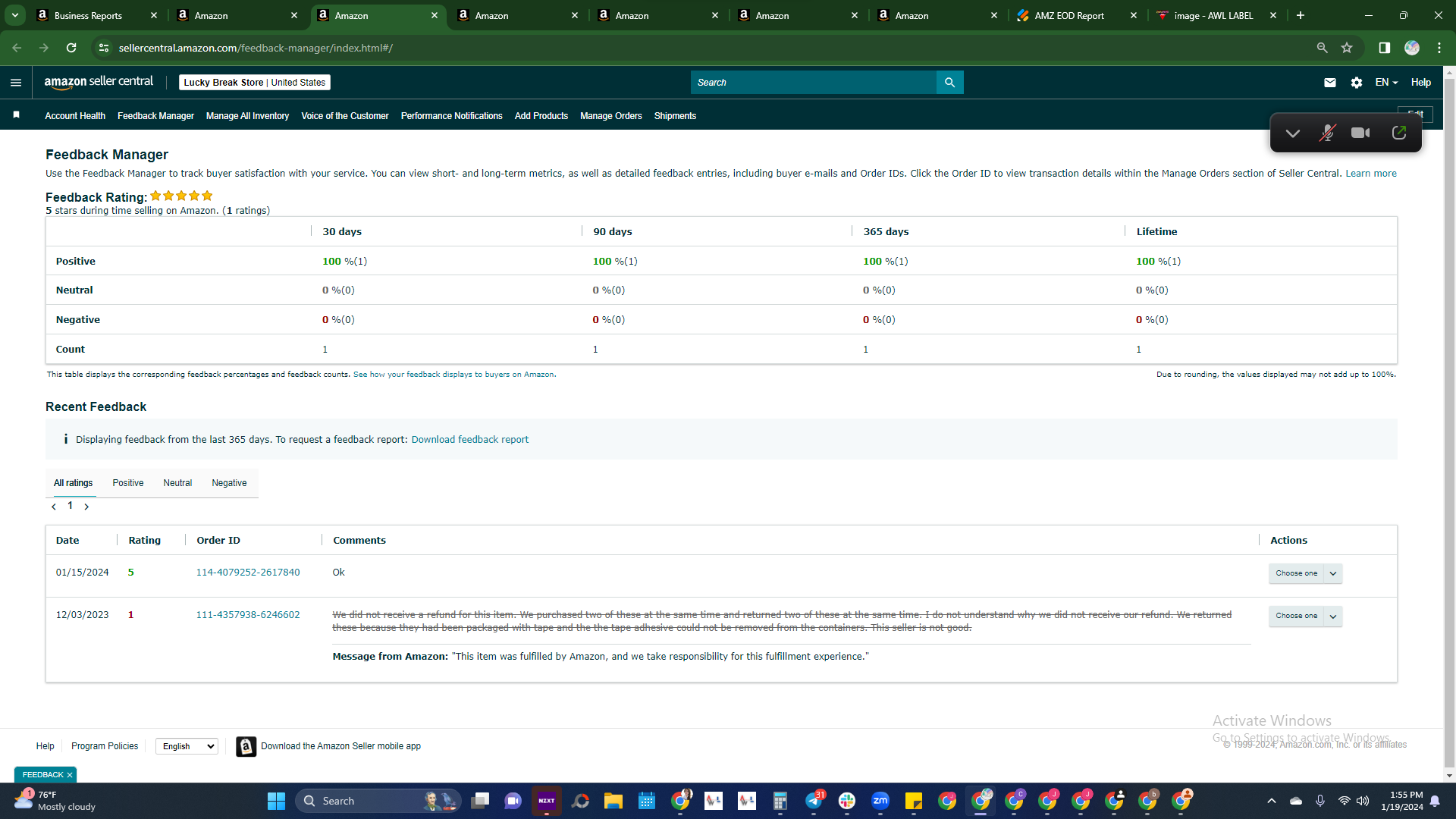Go back using the browser arrow
Screen dimensions: 1456x819
click(x=17, y=48)
